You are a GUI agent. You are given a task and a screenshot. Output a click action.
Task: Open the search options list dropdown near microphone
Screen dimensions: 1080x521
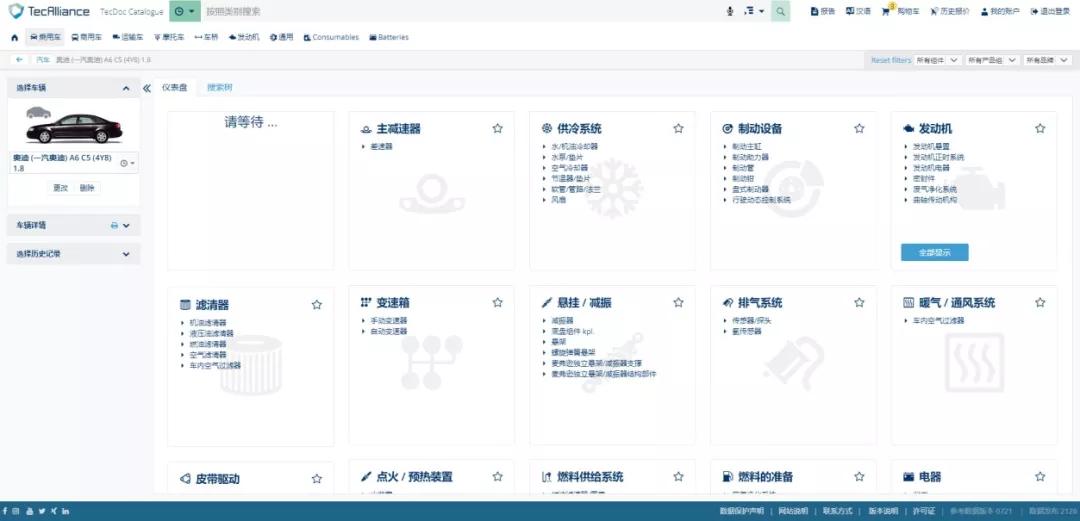(x=755, y=11)
